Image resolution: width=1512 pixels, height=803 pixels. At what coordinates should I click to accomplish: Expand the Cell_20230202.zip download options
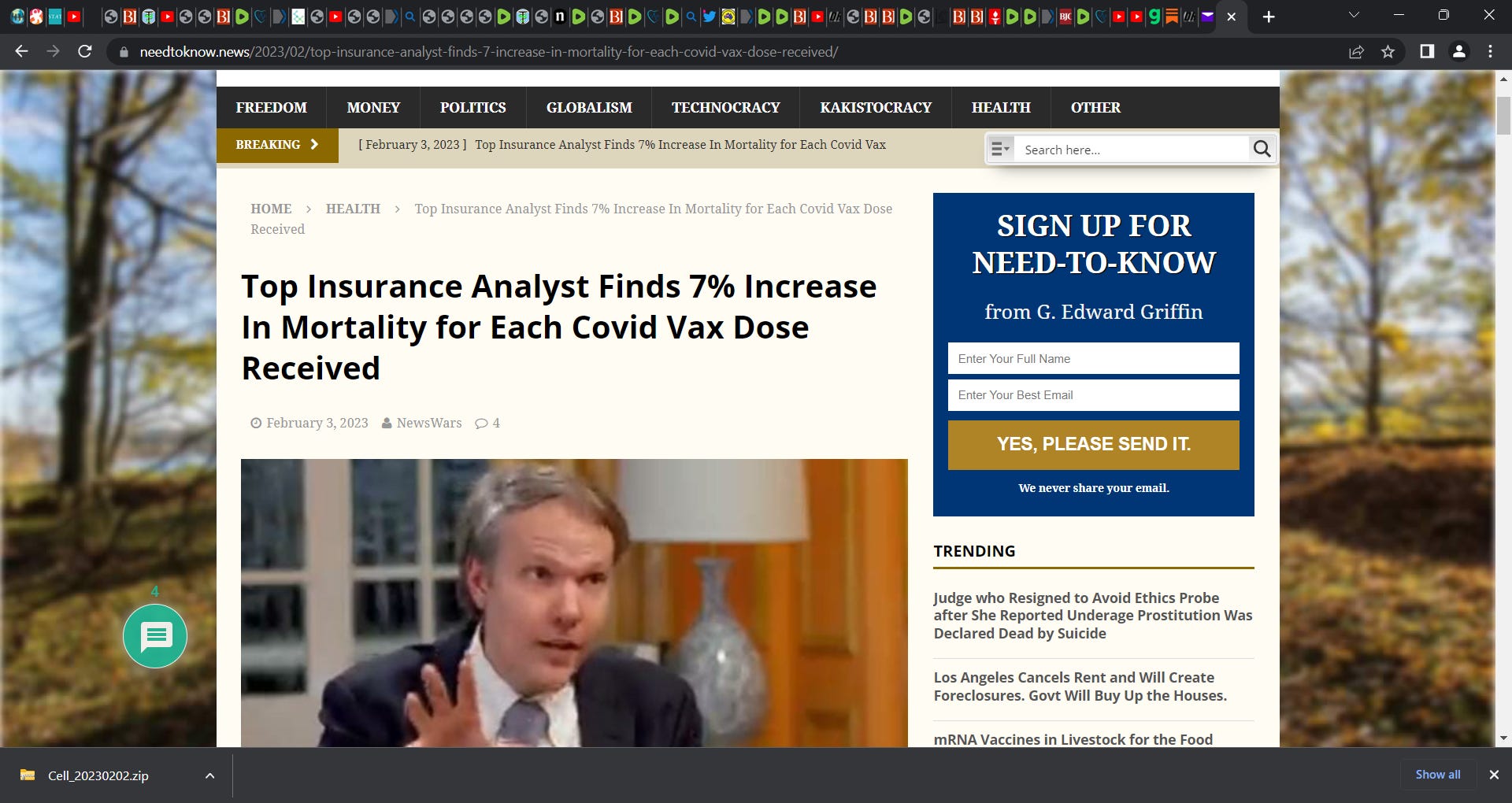(x=209, y=775)
